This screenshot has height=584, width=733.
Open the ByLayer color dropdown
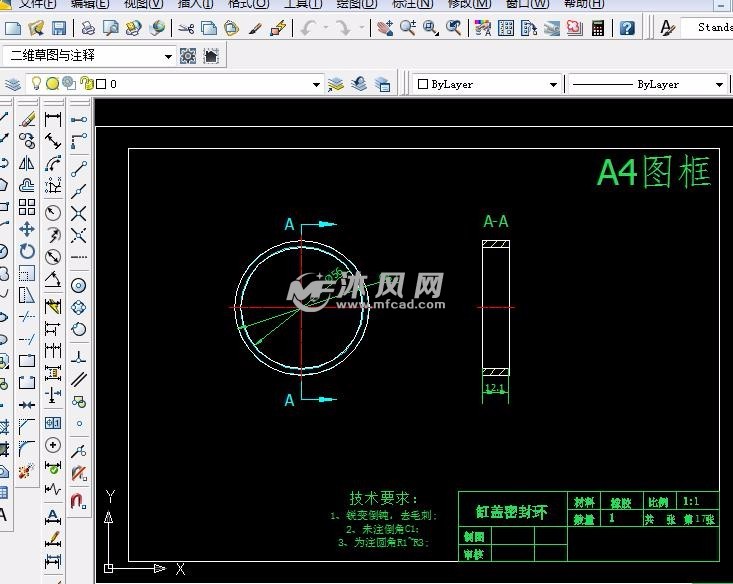click(x=552, y=85)
